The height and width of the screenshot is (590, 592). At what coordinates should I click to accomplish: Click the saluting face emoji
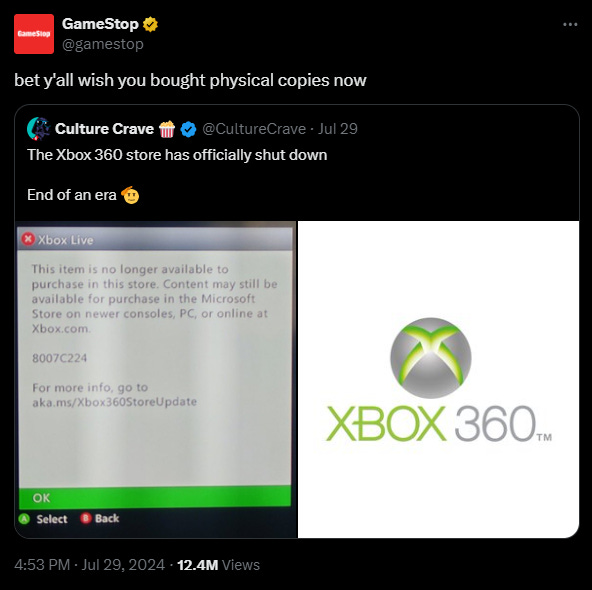pos(130,195)
